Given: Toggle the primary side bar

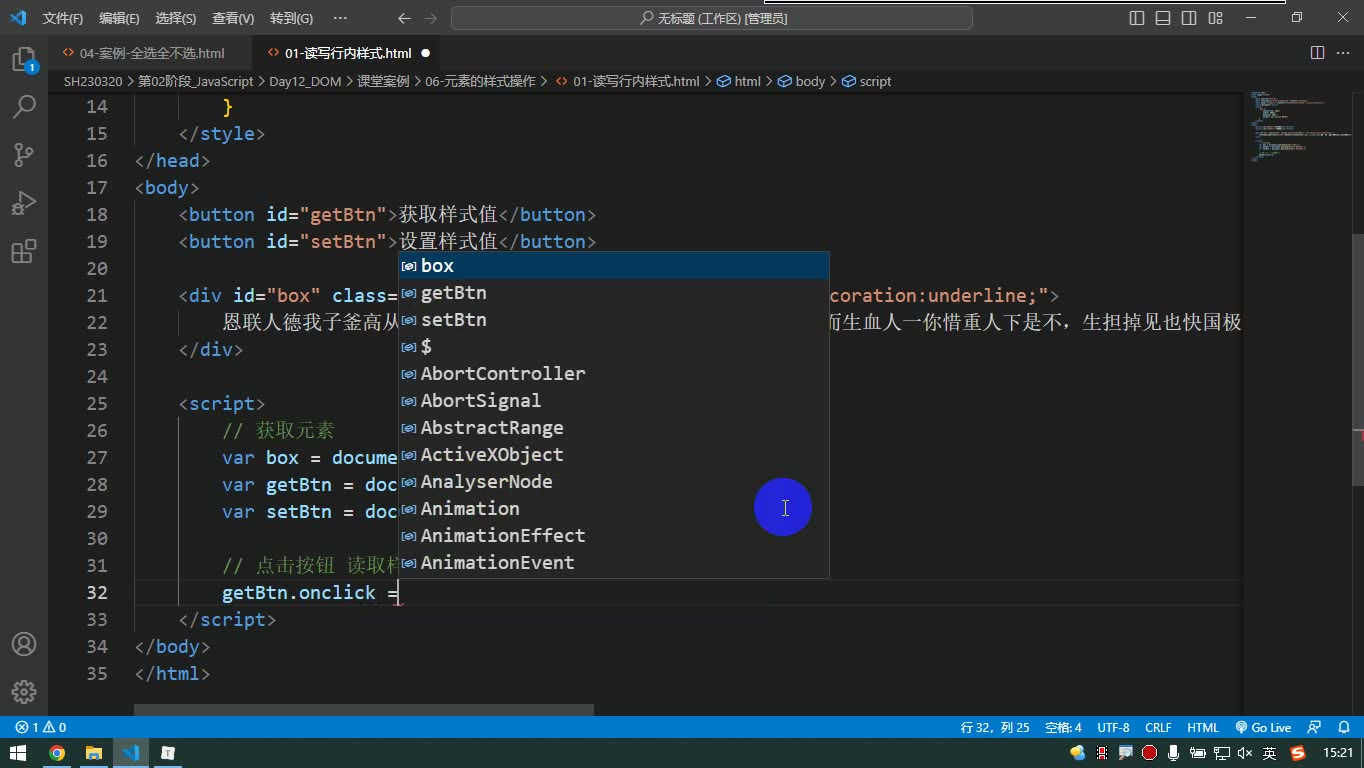Looking at the screenshot, I should click(x=1137, y=18).
